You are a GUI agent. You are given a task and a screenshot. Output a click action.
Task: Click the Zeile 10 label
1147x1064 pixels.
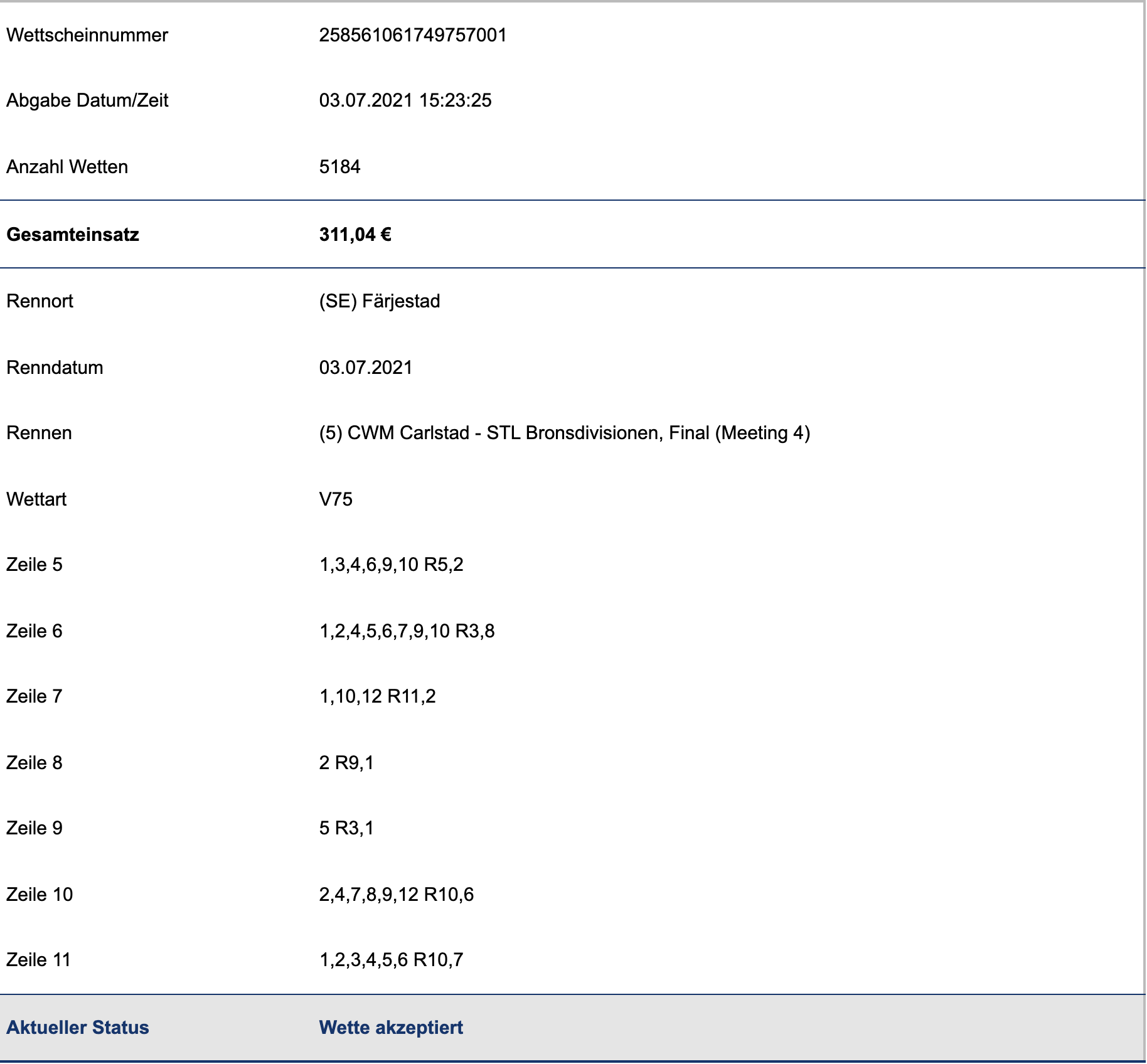(40, 895)
